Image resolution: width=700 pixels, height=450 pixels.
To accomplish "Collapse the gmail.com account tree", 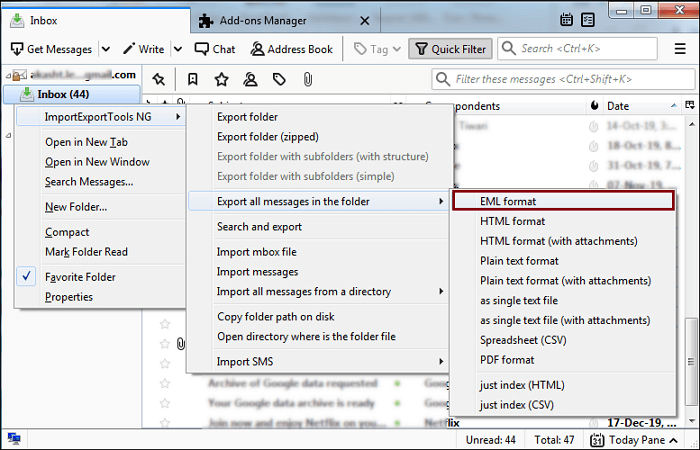I will click(8, 76).
